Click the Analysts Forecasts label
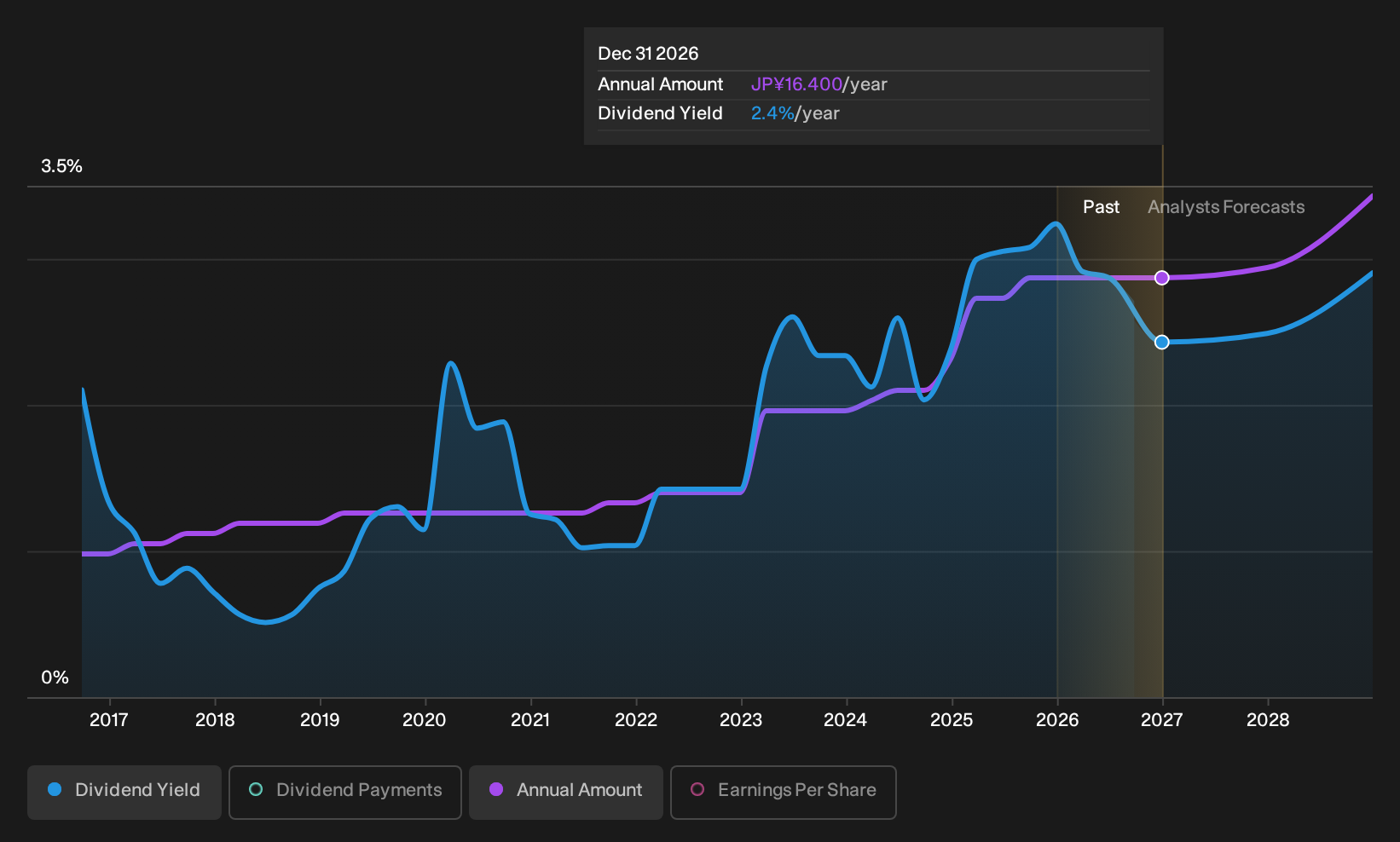Screen dimensions: 1400x842 click(1226, 207)
